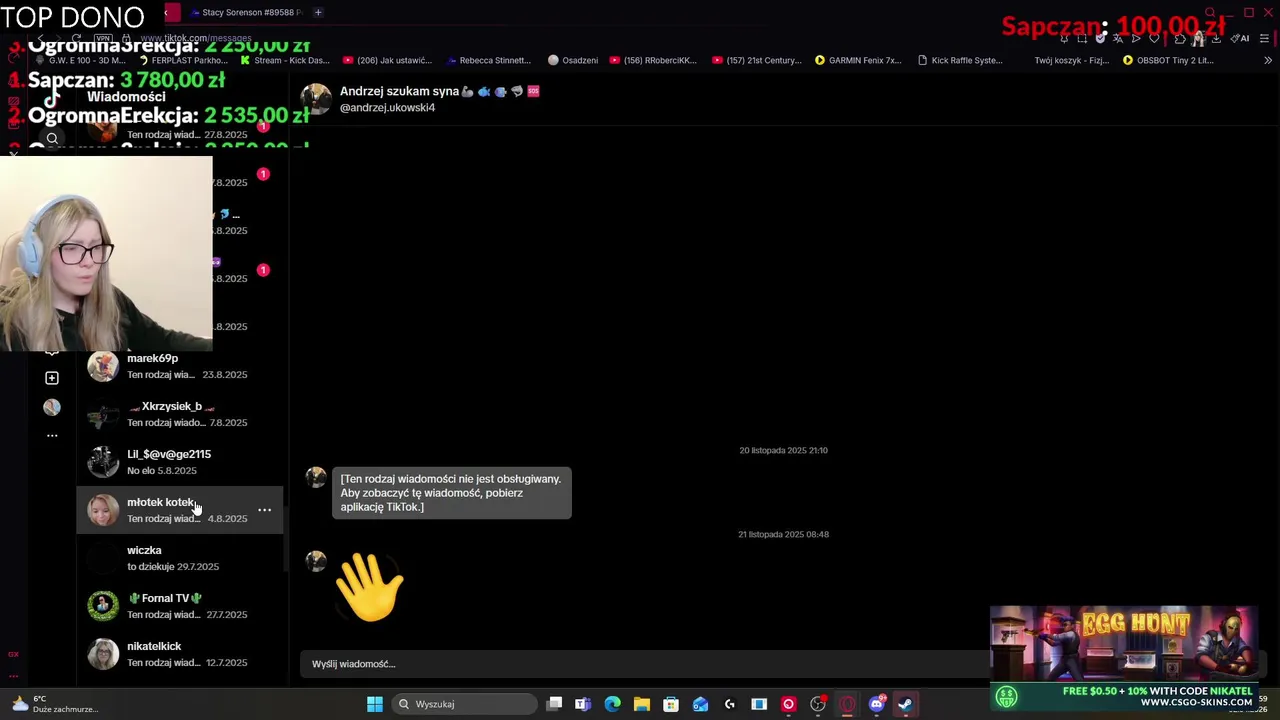The width and height of the screenshot is (1280, 720).
Task: Reload the page with the refresh icon
Action: click(76, 38)
